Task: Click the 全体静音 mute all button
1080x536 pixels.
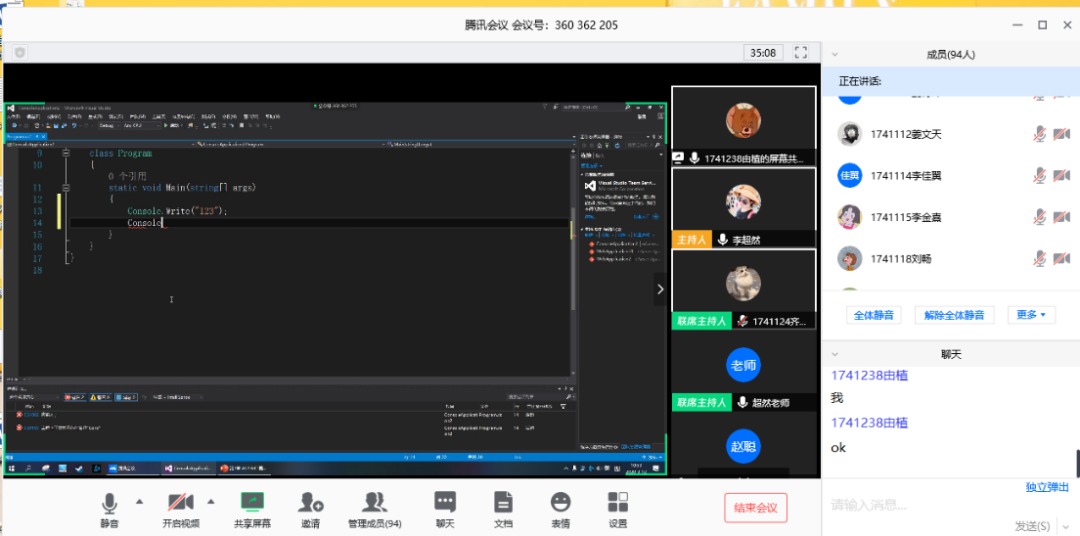Action: click(x=874, y=315)
